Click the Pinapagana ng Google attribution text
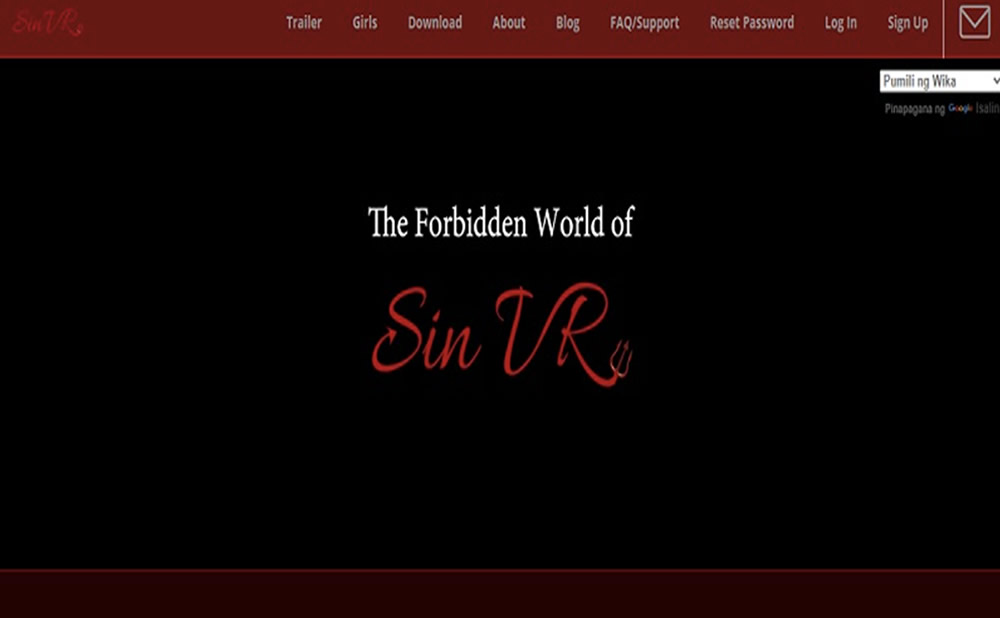This screenshot has height=618, width=1000. click(x=913, y=110)
